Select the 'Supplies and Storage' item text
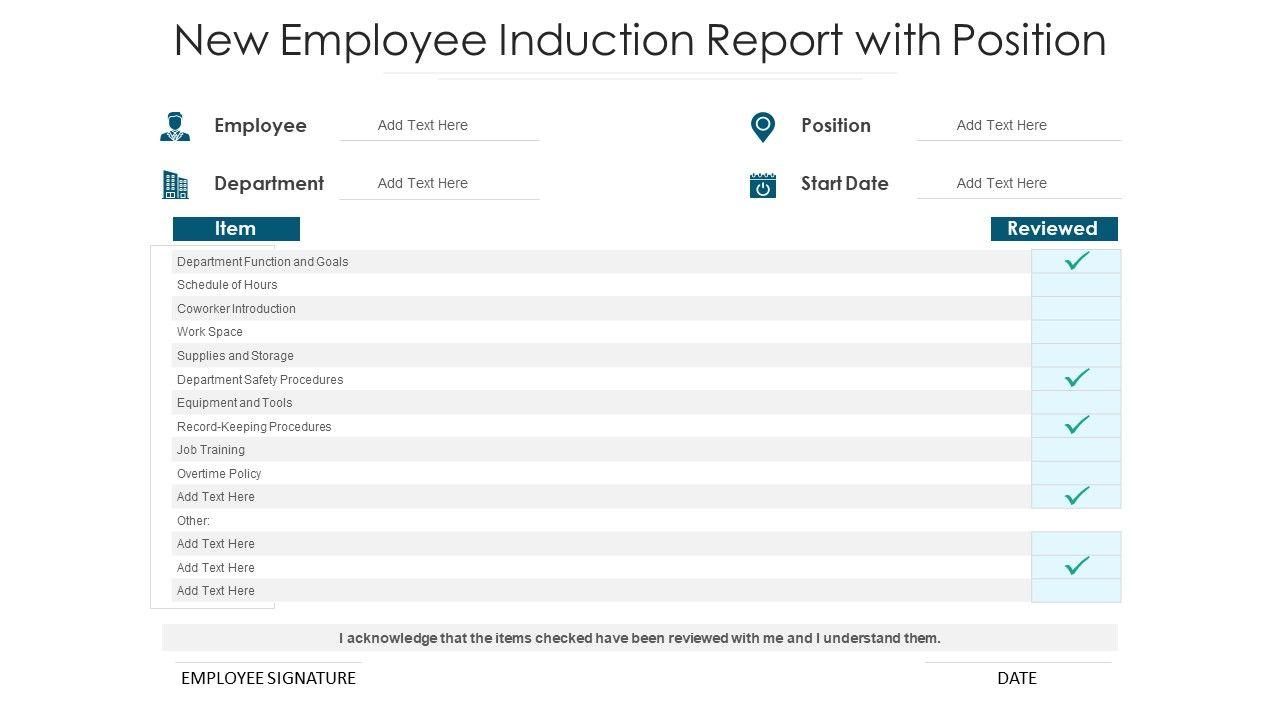Image resolution: width=1280 pixels, height=720 pixels. click(x=235, y=356)
